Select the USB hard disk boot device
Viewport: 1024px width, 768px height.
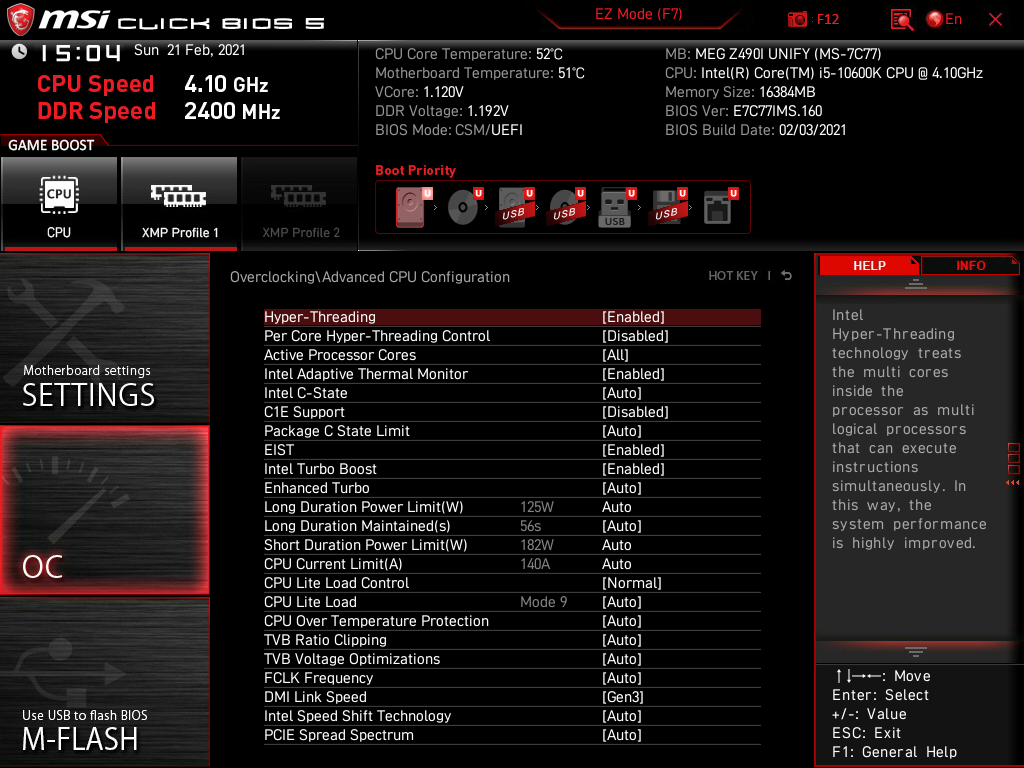click(516, 207)
